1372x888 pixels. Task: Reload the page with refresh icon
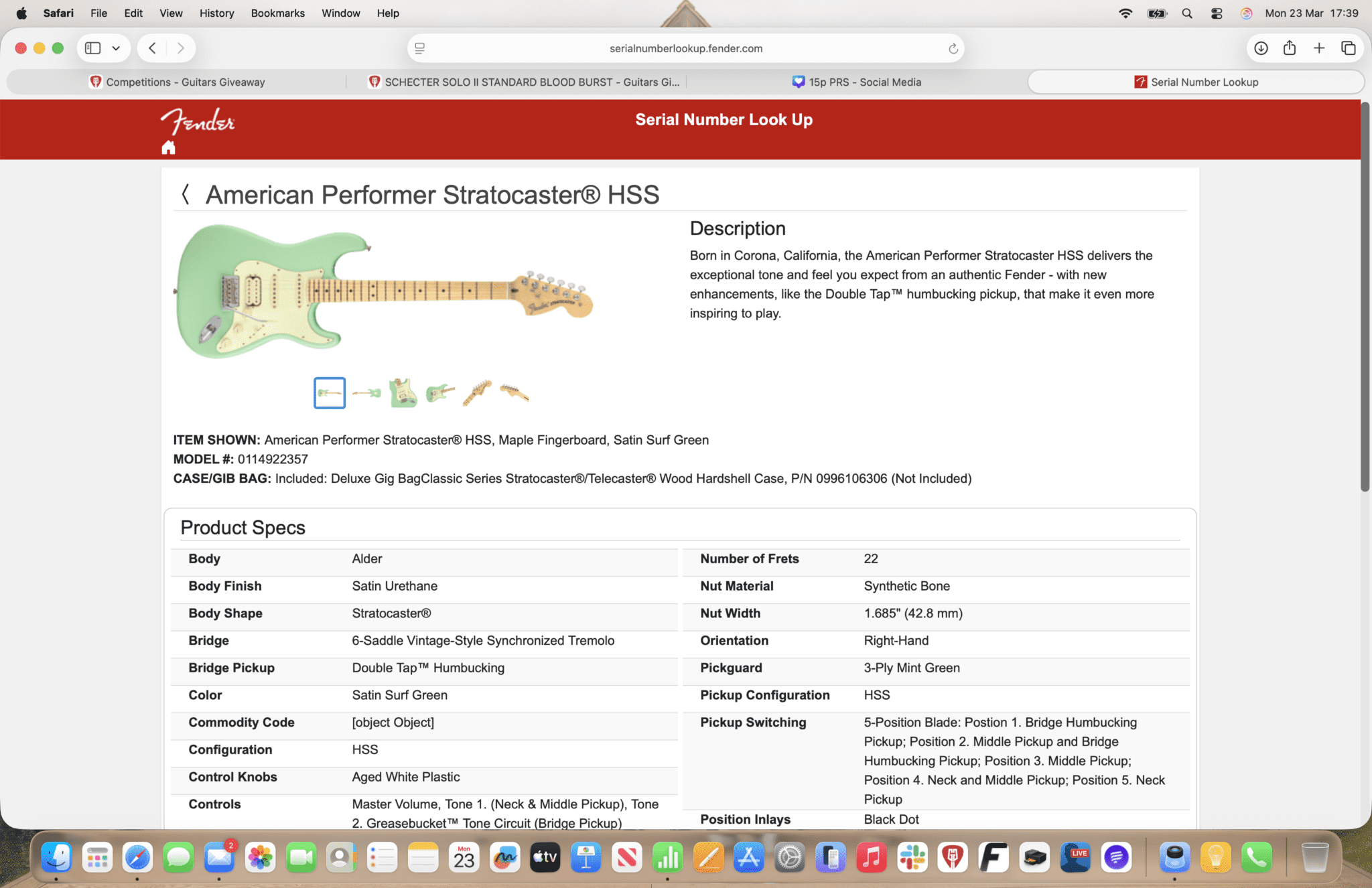953,48
